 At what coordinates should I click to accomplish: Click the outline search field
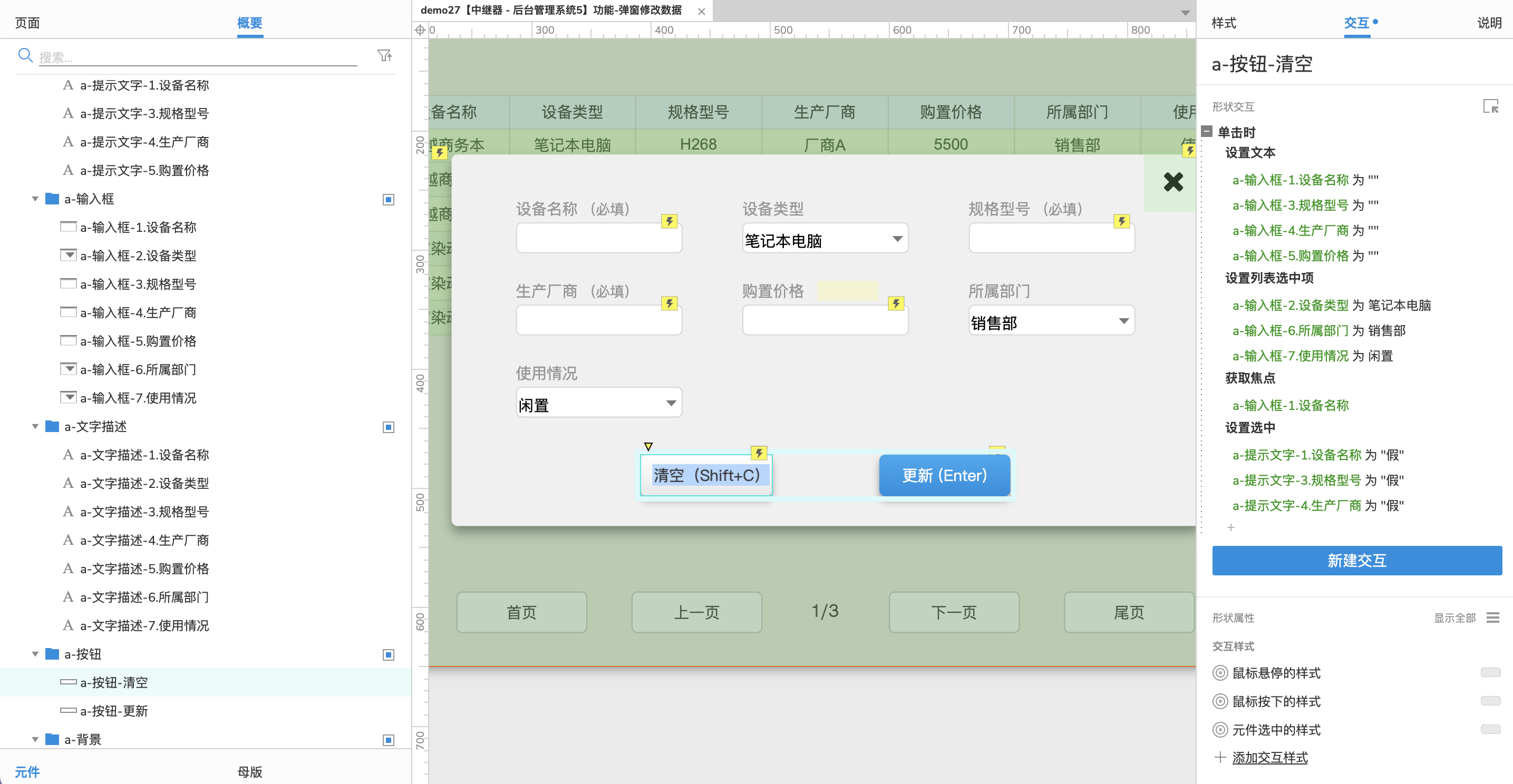198,57
